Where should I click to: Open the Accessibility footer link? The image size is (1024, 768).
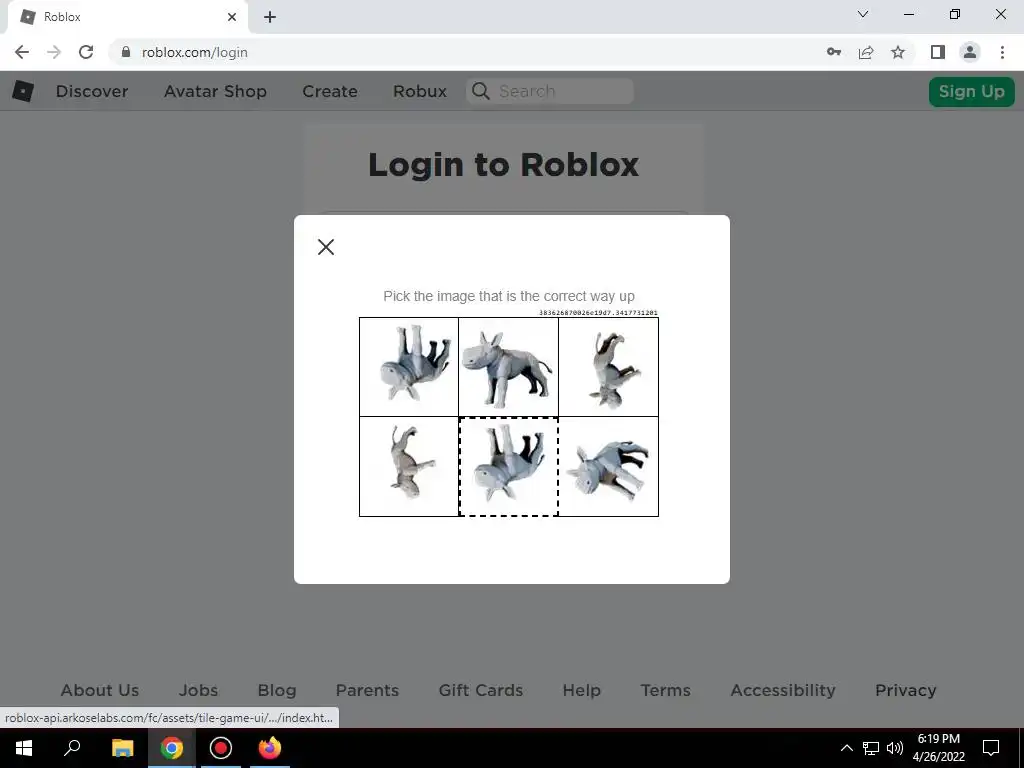click(783, 690)
